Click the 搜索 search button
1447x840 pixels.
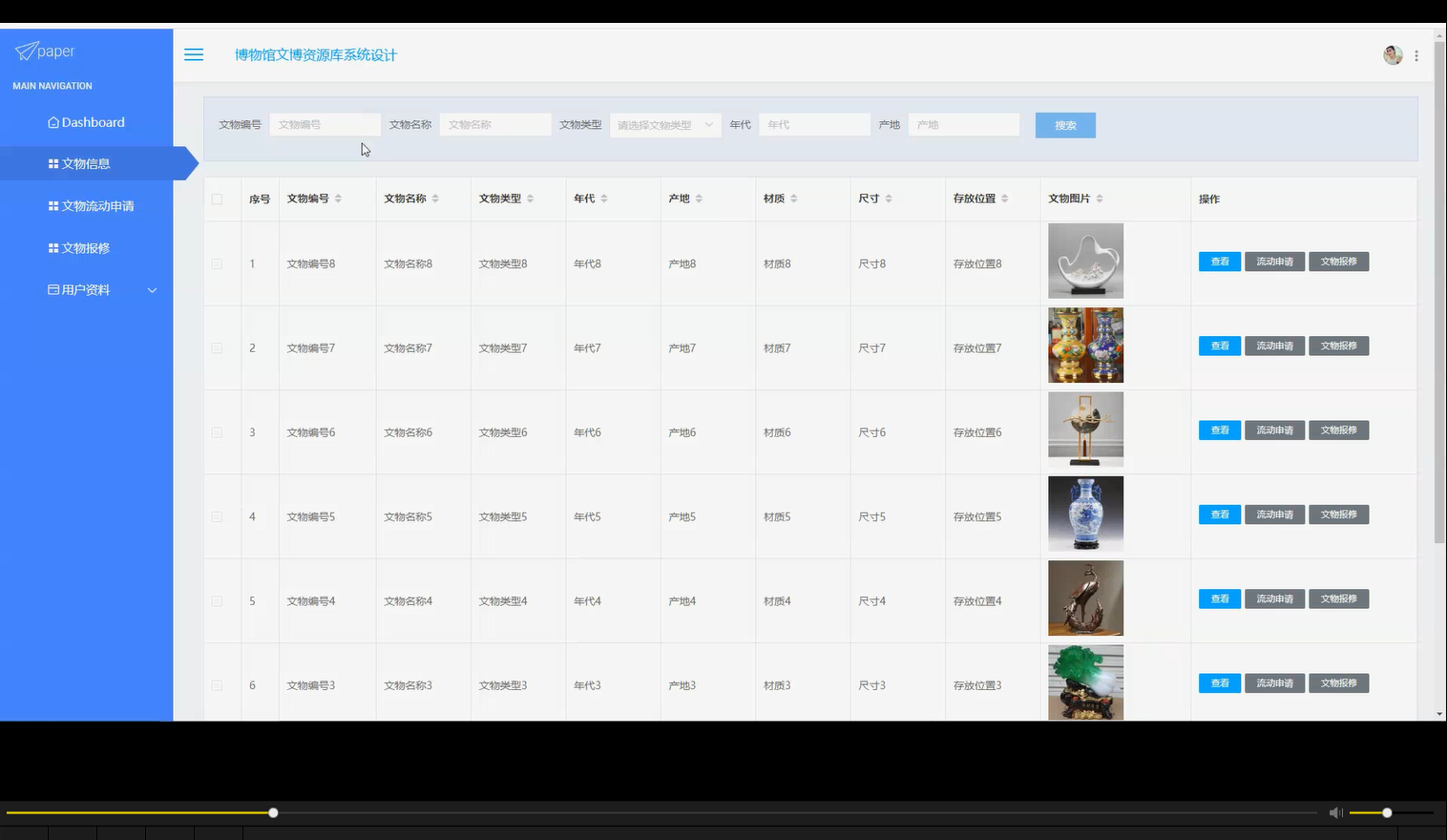pos(1065,125)
